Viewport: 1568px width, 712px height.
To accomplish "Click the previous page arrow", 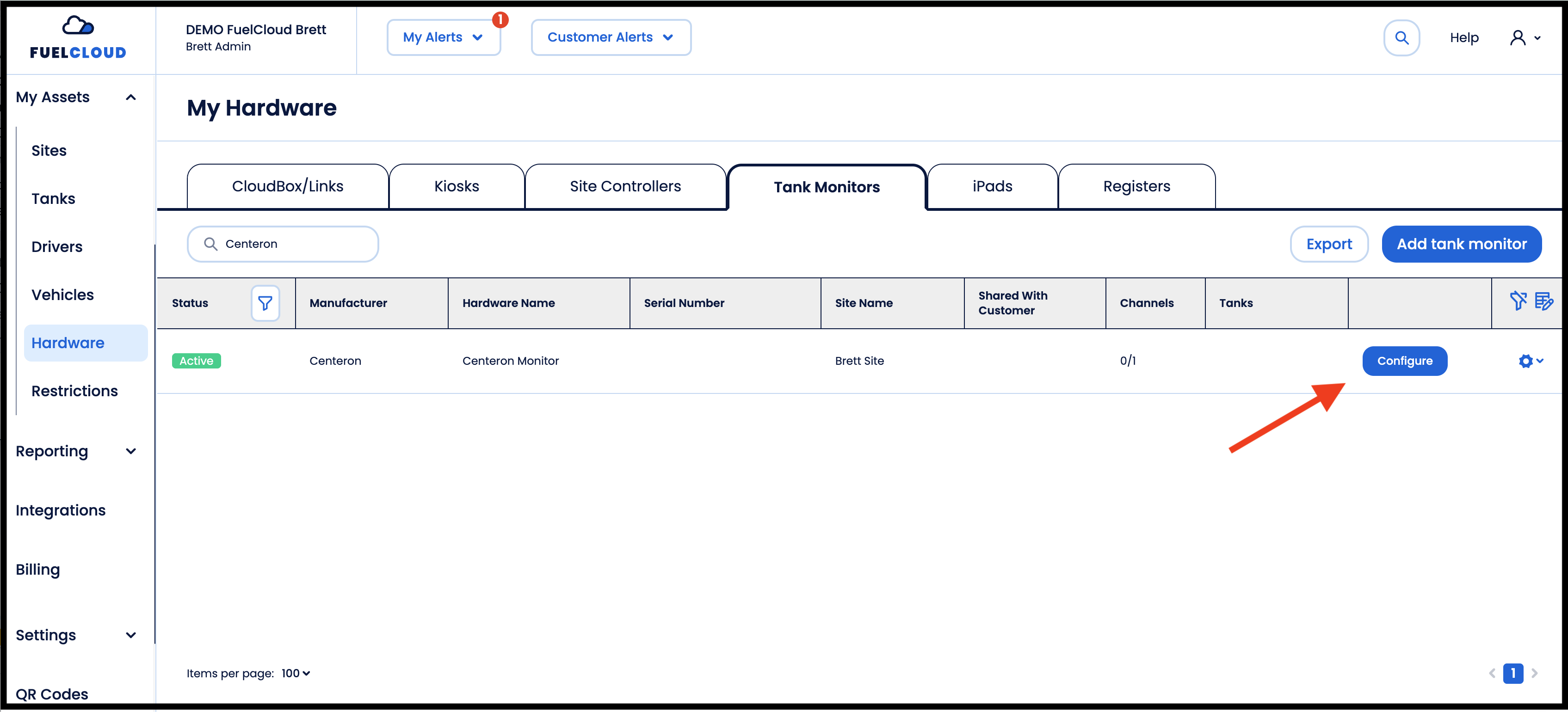I will coord(1492,673).
